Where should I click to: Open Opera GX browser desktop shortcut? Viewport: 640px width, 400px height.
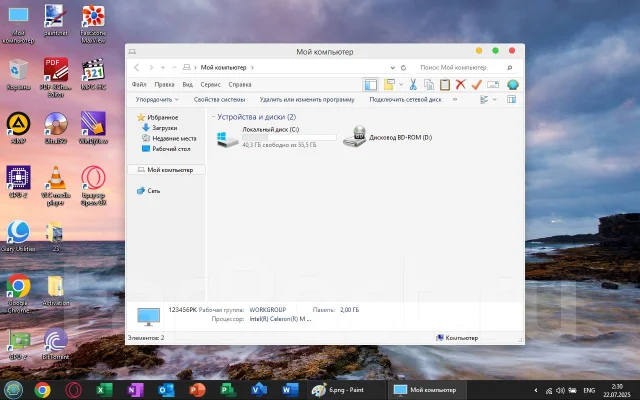point(93,185)
